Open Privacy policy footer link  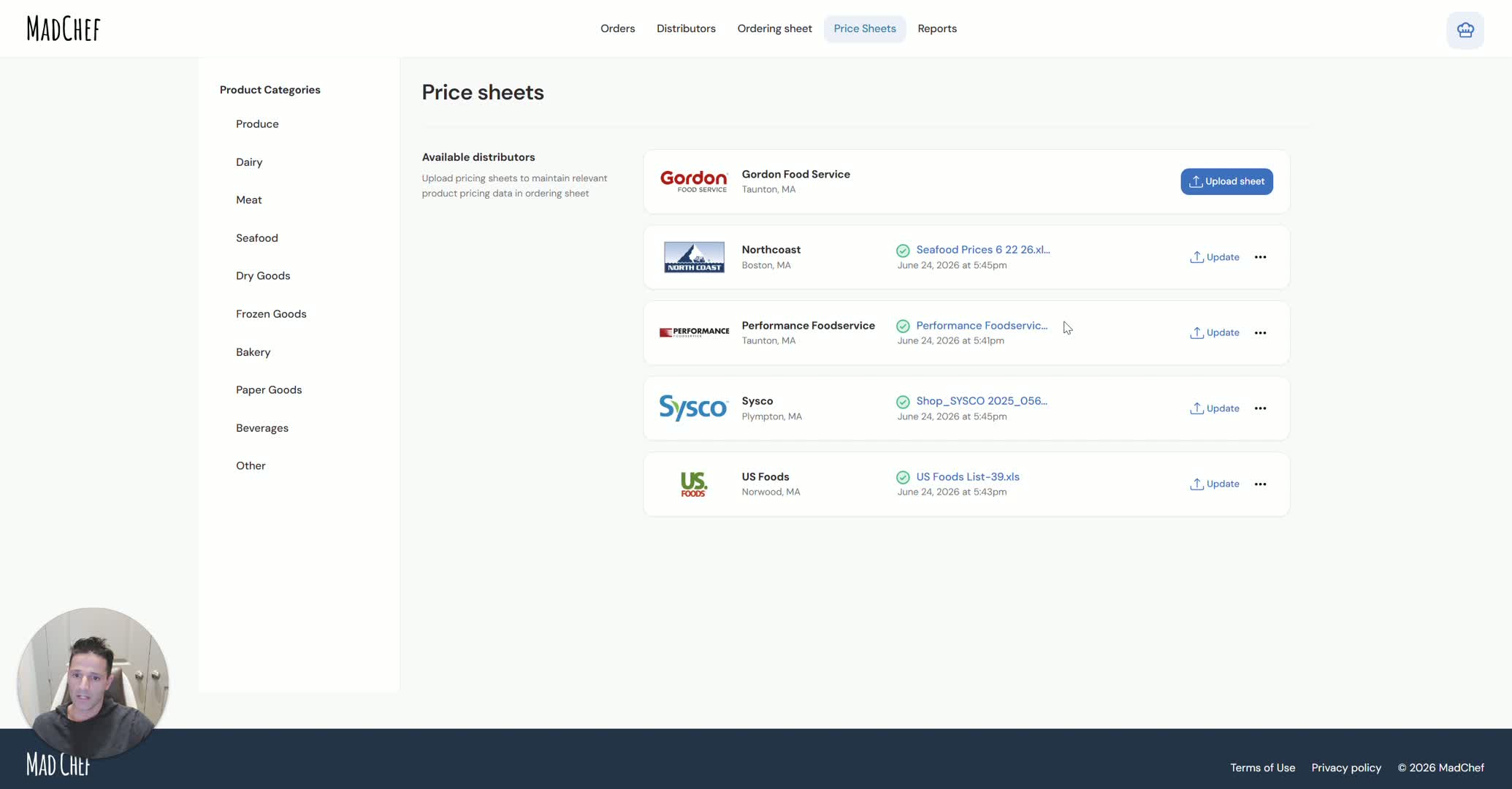tap(1346, 768)
